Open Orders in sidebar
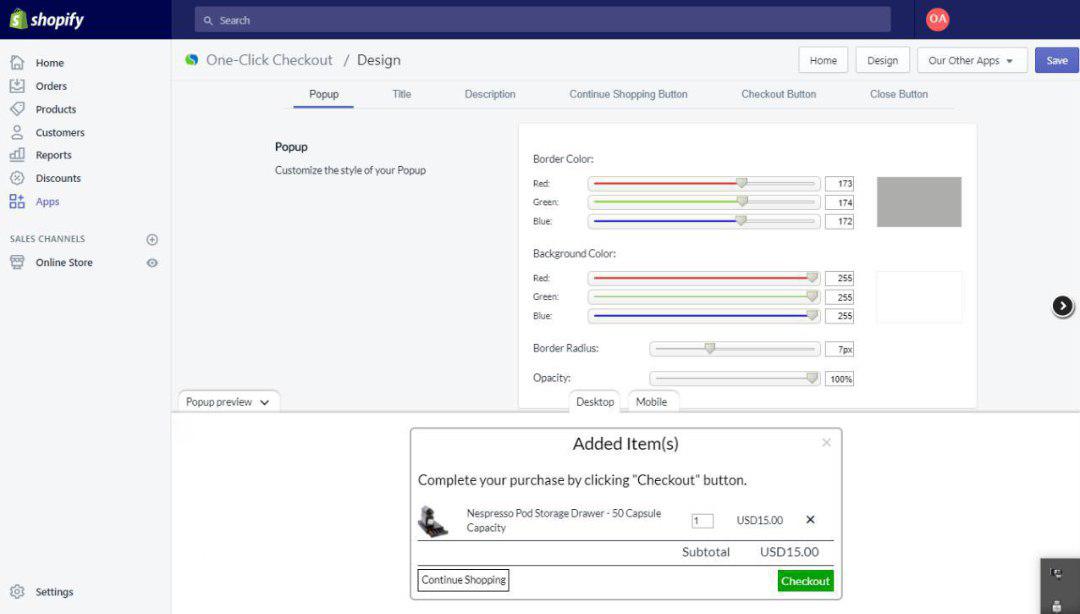Viewport: 1080px width, 614px height. click(52, 86)
